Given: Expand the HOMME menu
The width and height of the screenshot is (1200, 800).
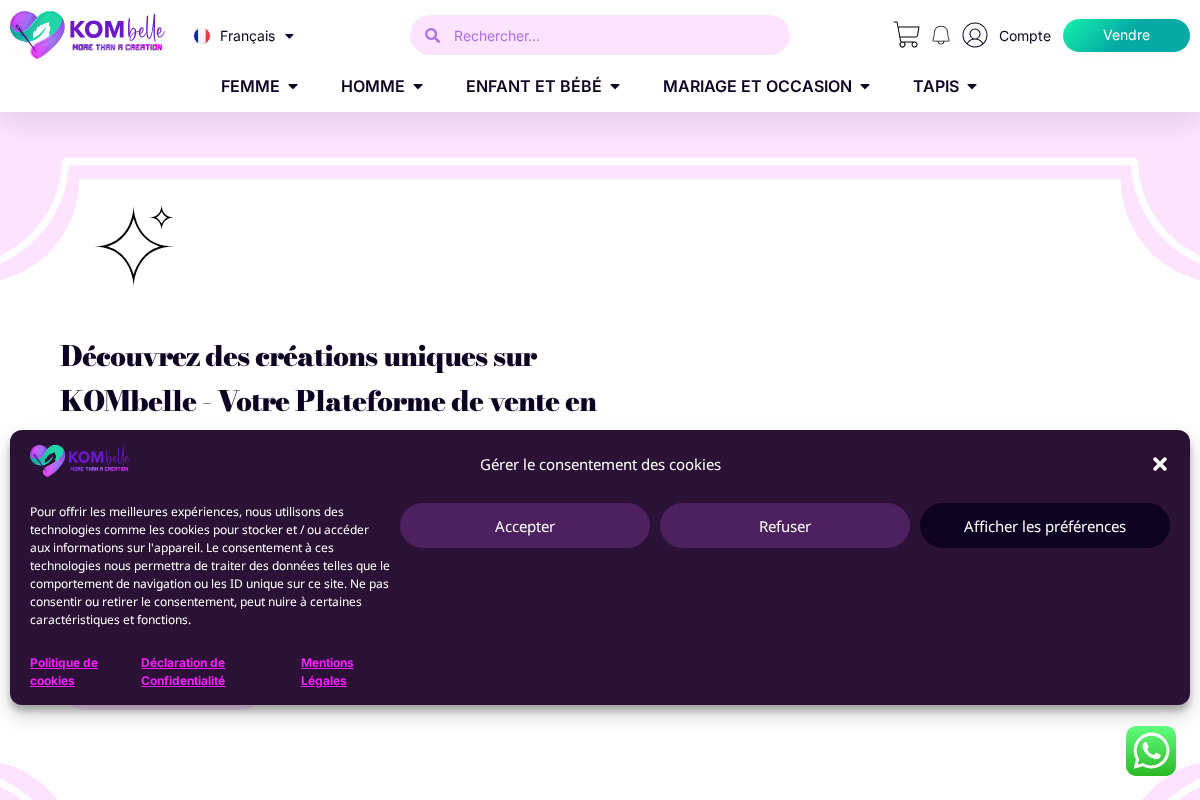Looking at the screenshot, I should click(382, 86).
